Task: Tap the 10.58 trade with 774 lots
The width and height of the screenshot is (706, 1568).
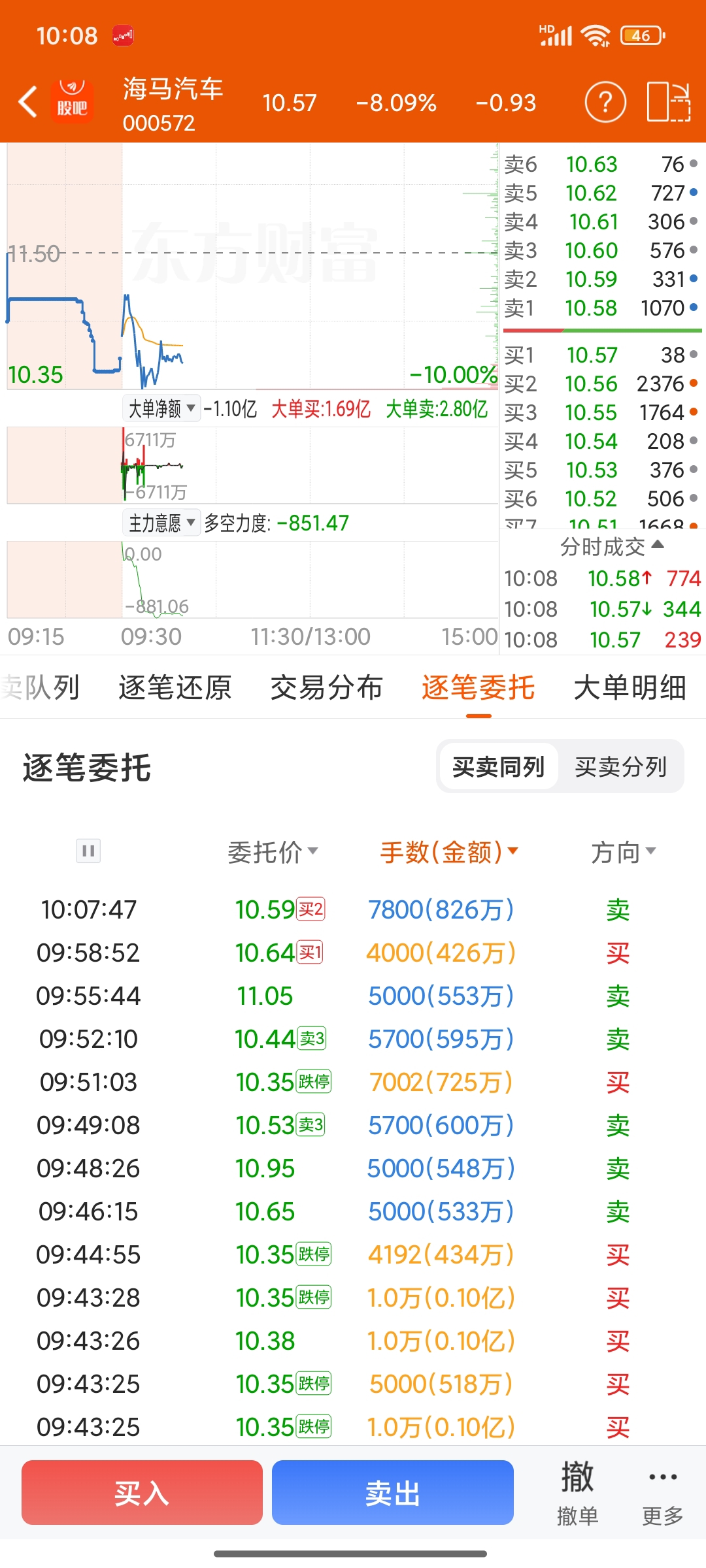Action: click(x=601, y=578)
